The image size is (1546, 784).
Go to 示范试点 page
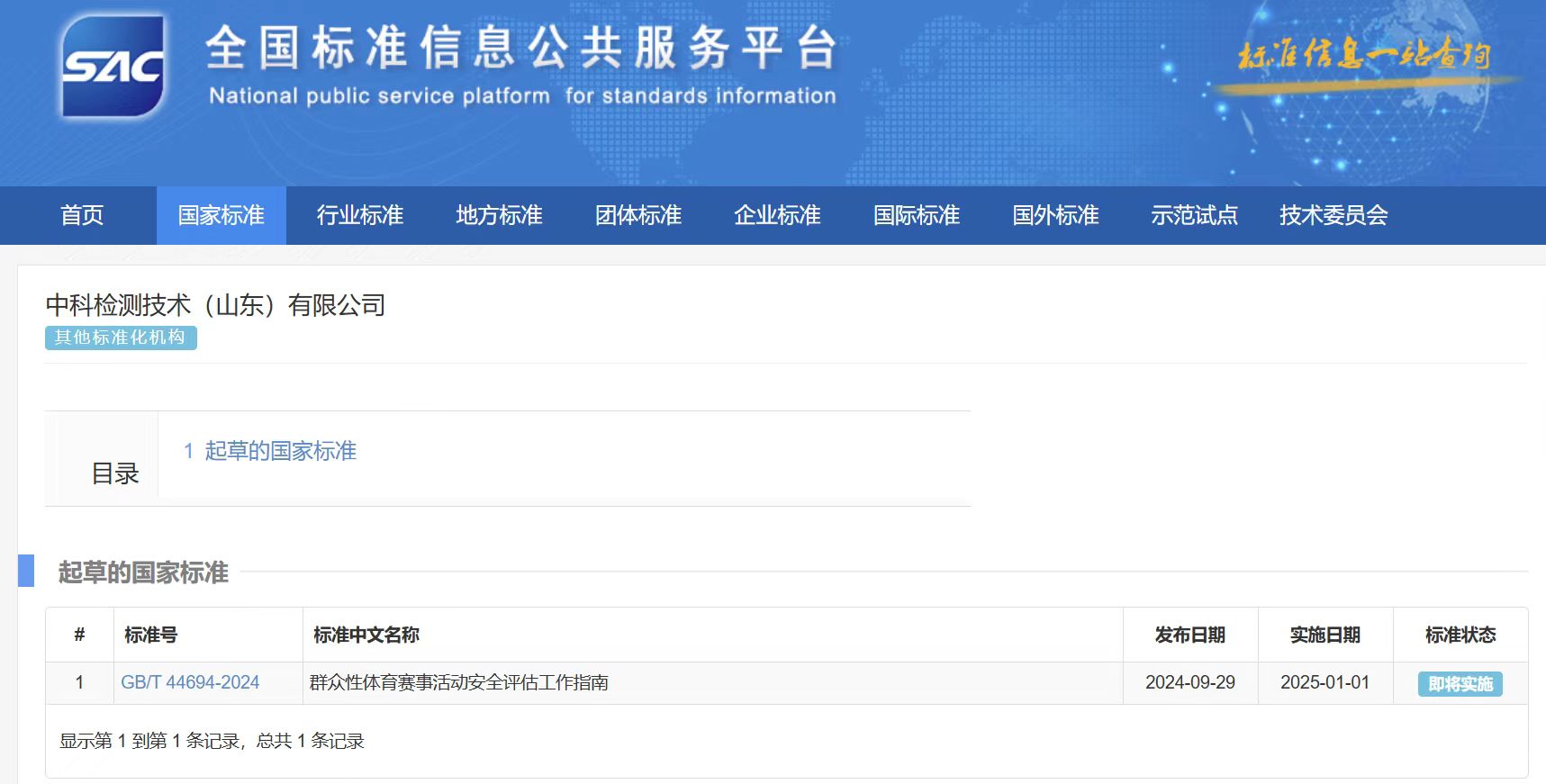tap(1195, 215)
